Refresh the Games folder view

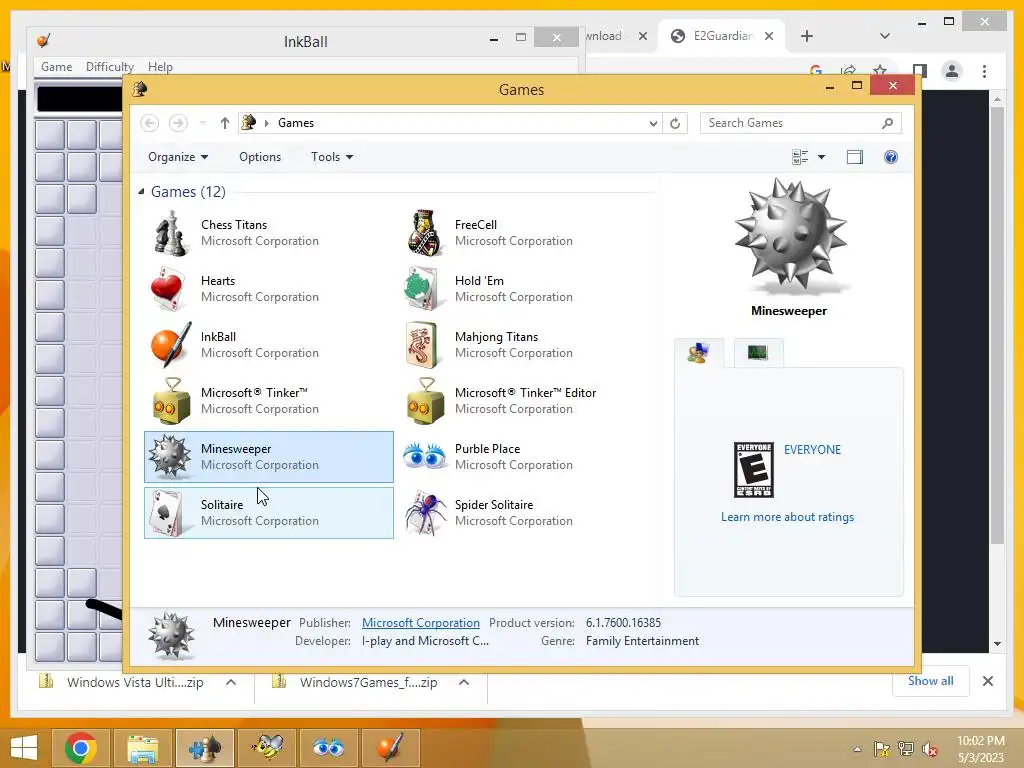[x=675, y=123]
